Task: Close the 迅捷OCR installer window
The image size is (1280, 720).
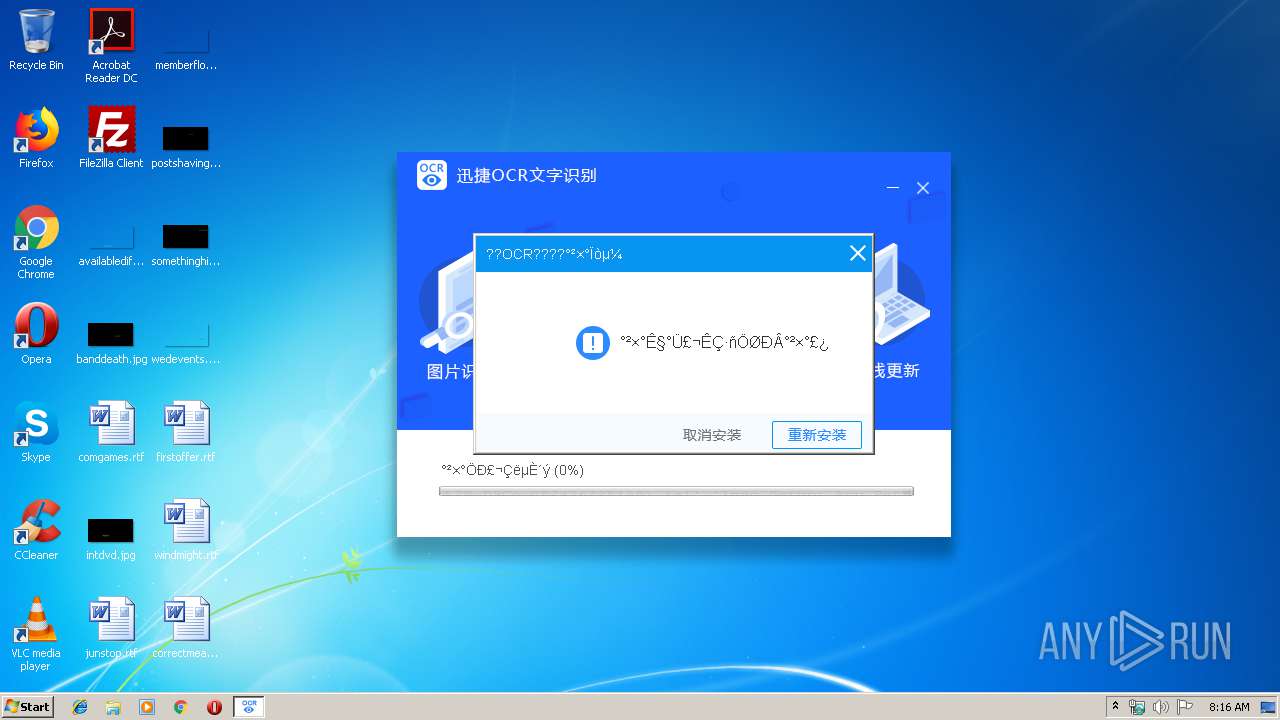Action: click(x=923, y=188)
